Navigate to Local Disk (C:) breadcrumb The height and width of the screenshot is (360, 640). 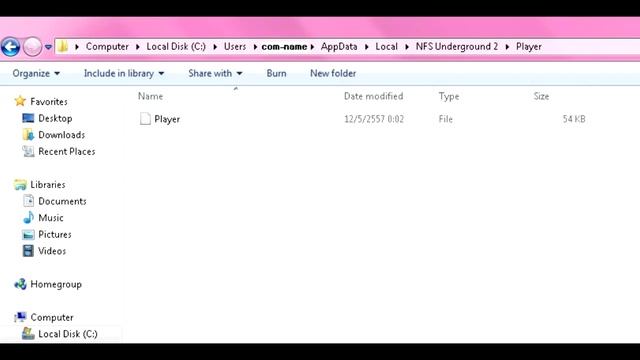click(x=176, y=47)
